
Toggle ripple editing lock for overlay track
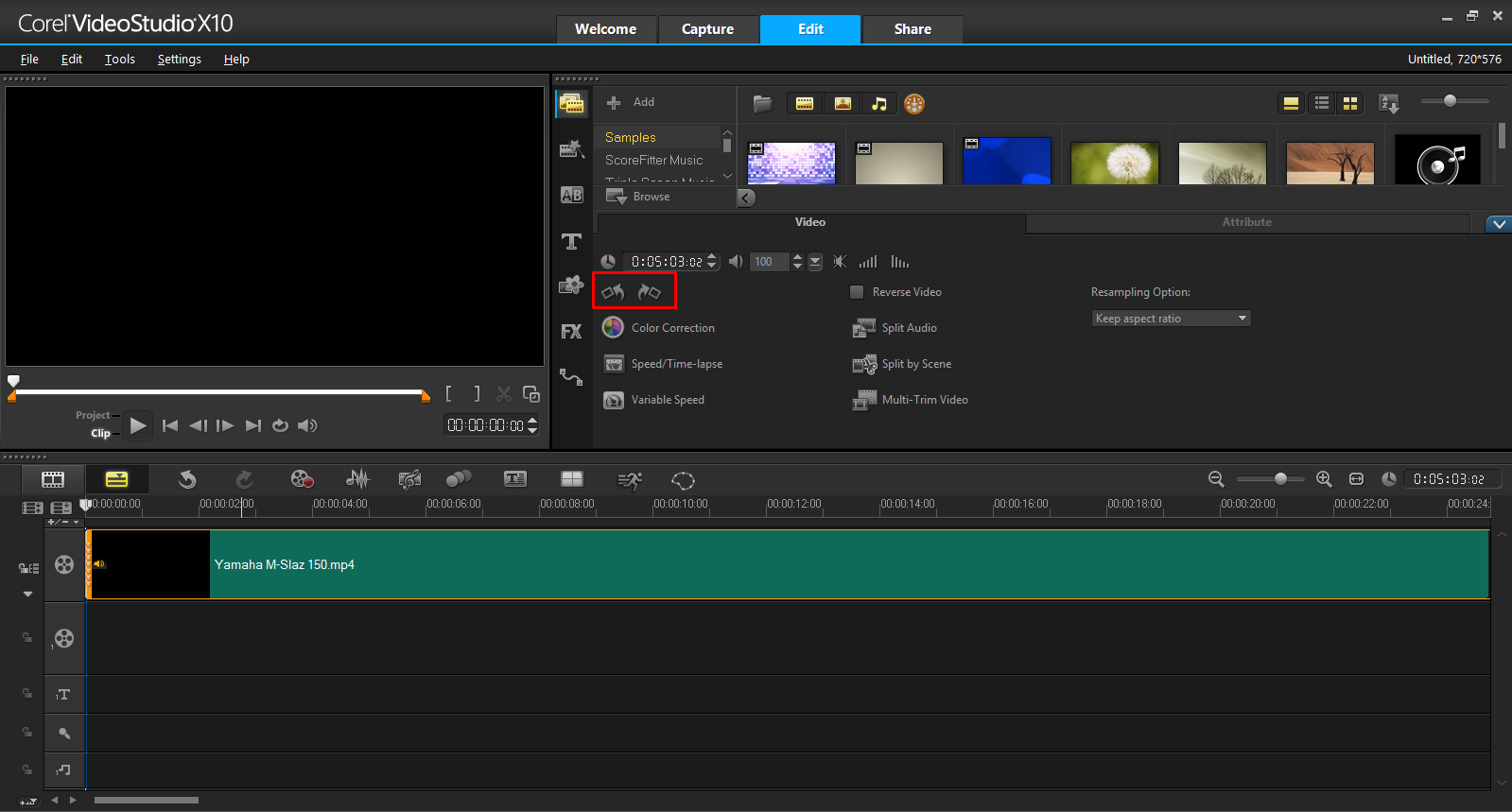click(x=27, y=638)
